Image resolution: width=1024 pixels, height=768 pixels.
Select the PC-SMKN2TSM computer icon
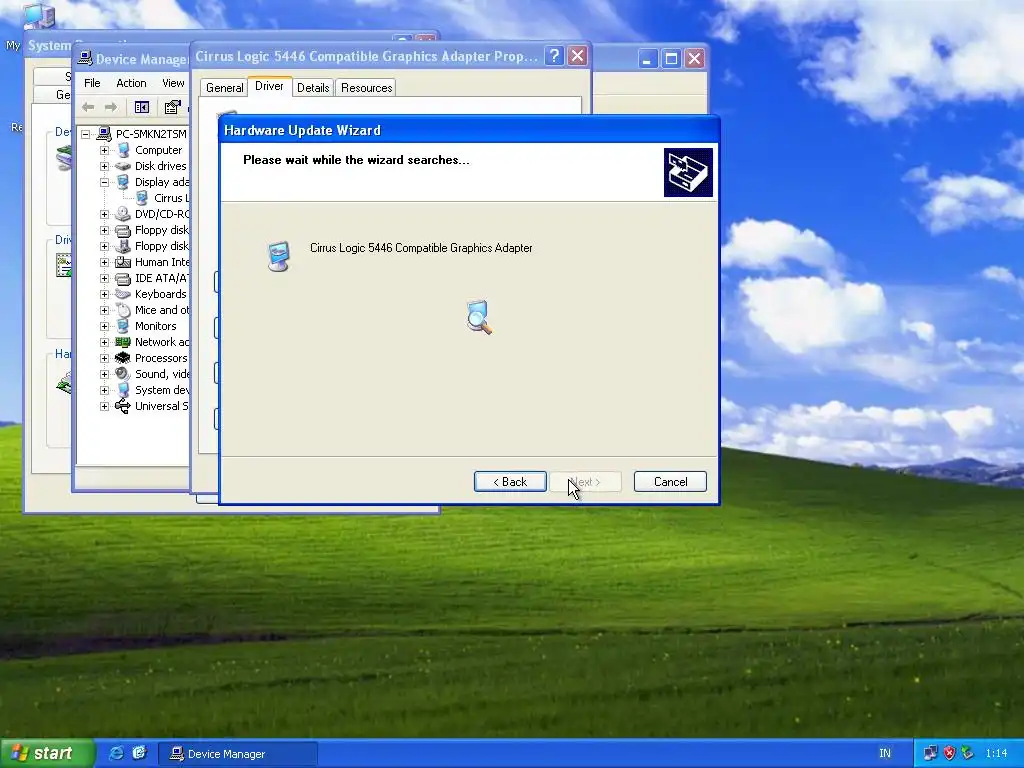pos(104,134)
